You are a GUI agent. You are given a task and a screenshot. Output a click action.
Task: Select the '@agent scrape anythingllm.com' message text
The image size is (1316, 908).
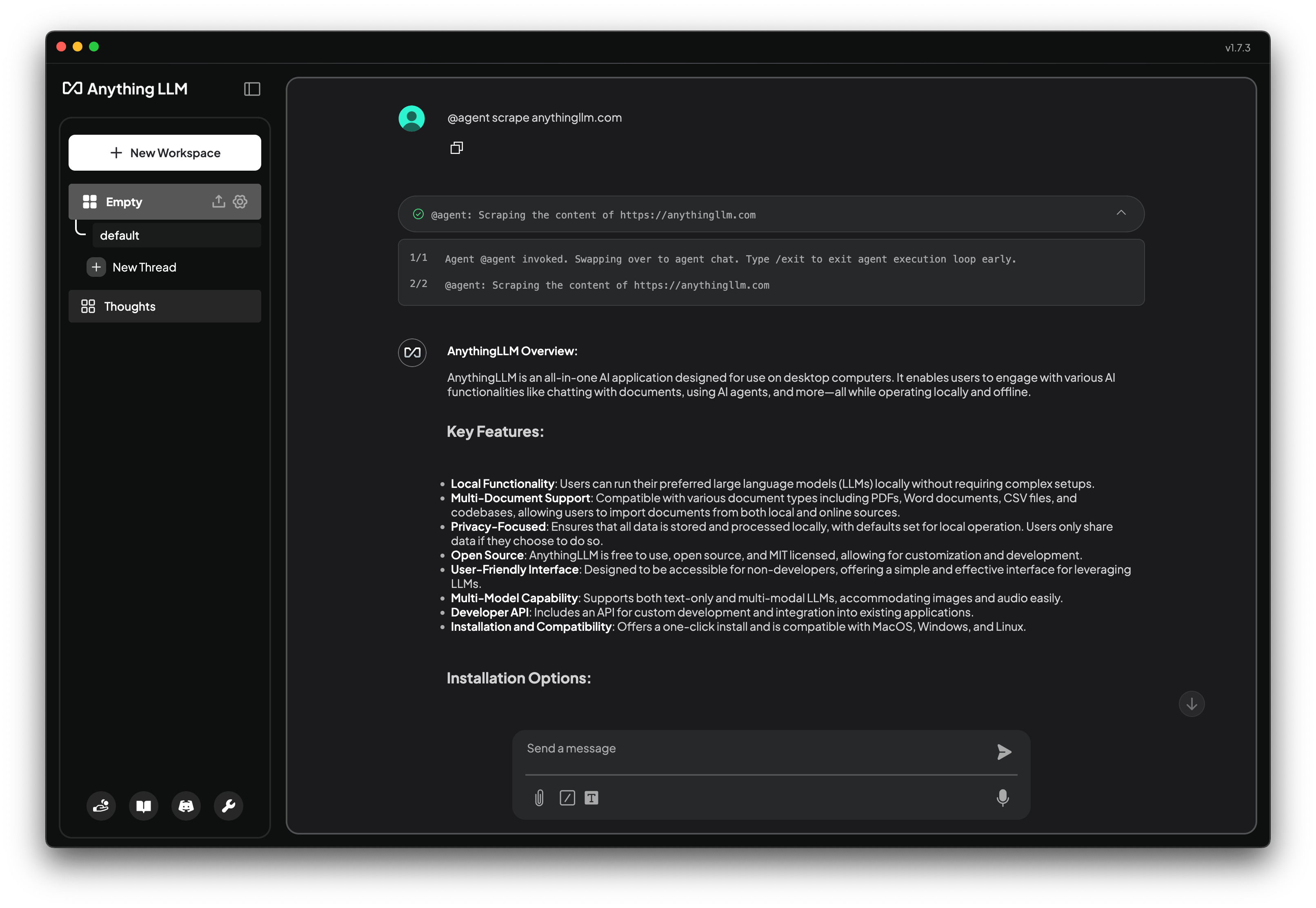click(534, 118)
